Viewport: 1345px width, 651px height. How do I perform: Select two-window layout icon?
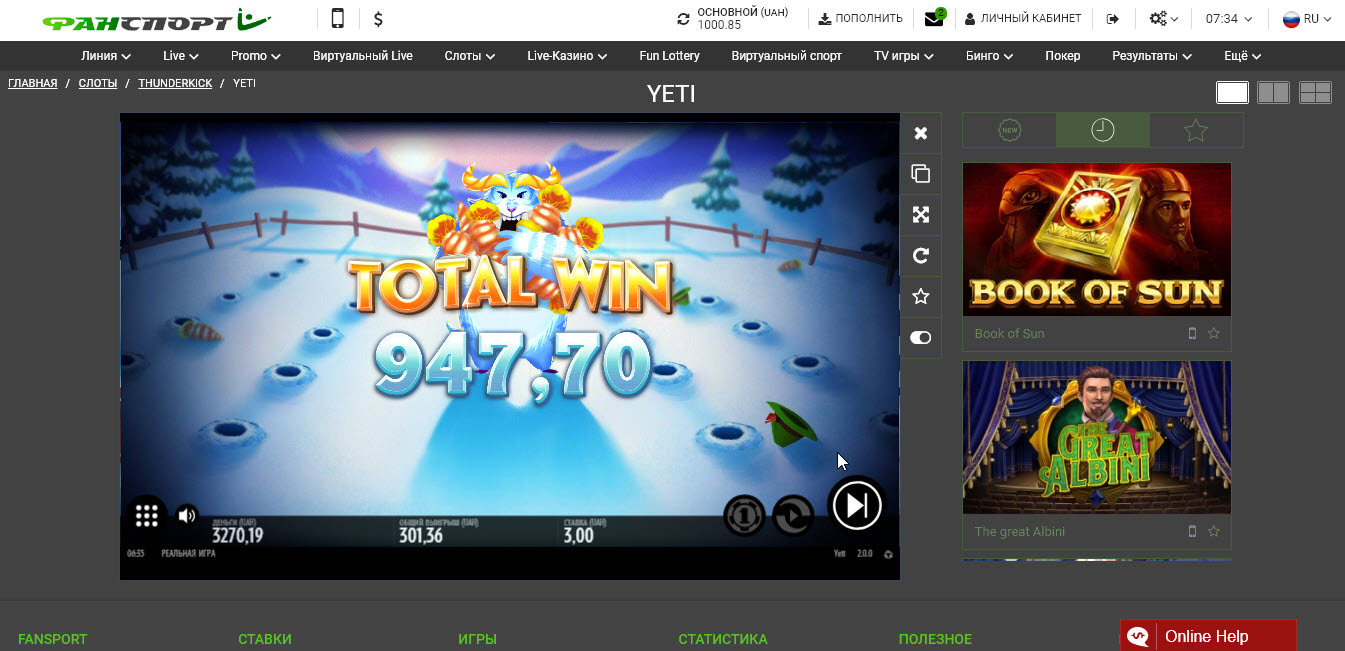(1273, 93)
